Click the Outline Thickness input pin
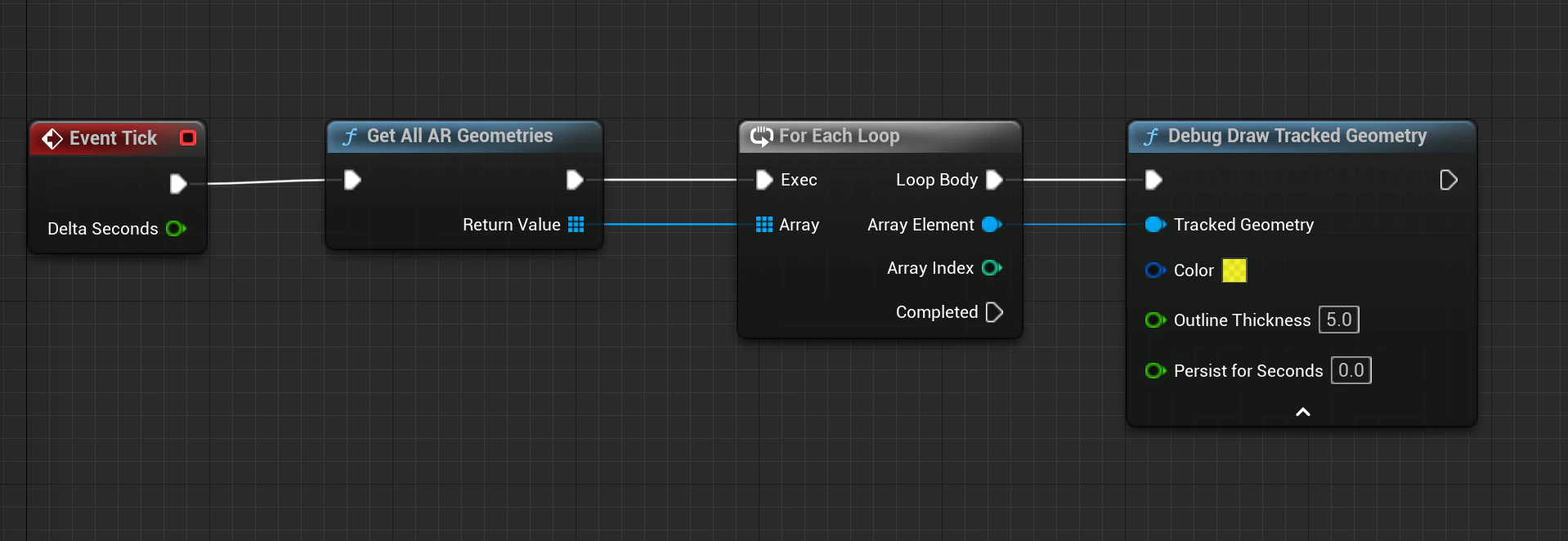Image resolution: width=1568 pixels, height=541 pixels. (x=1155, y=320)
